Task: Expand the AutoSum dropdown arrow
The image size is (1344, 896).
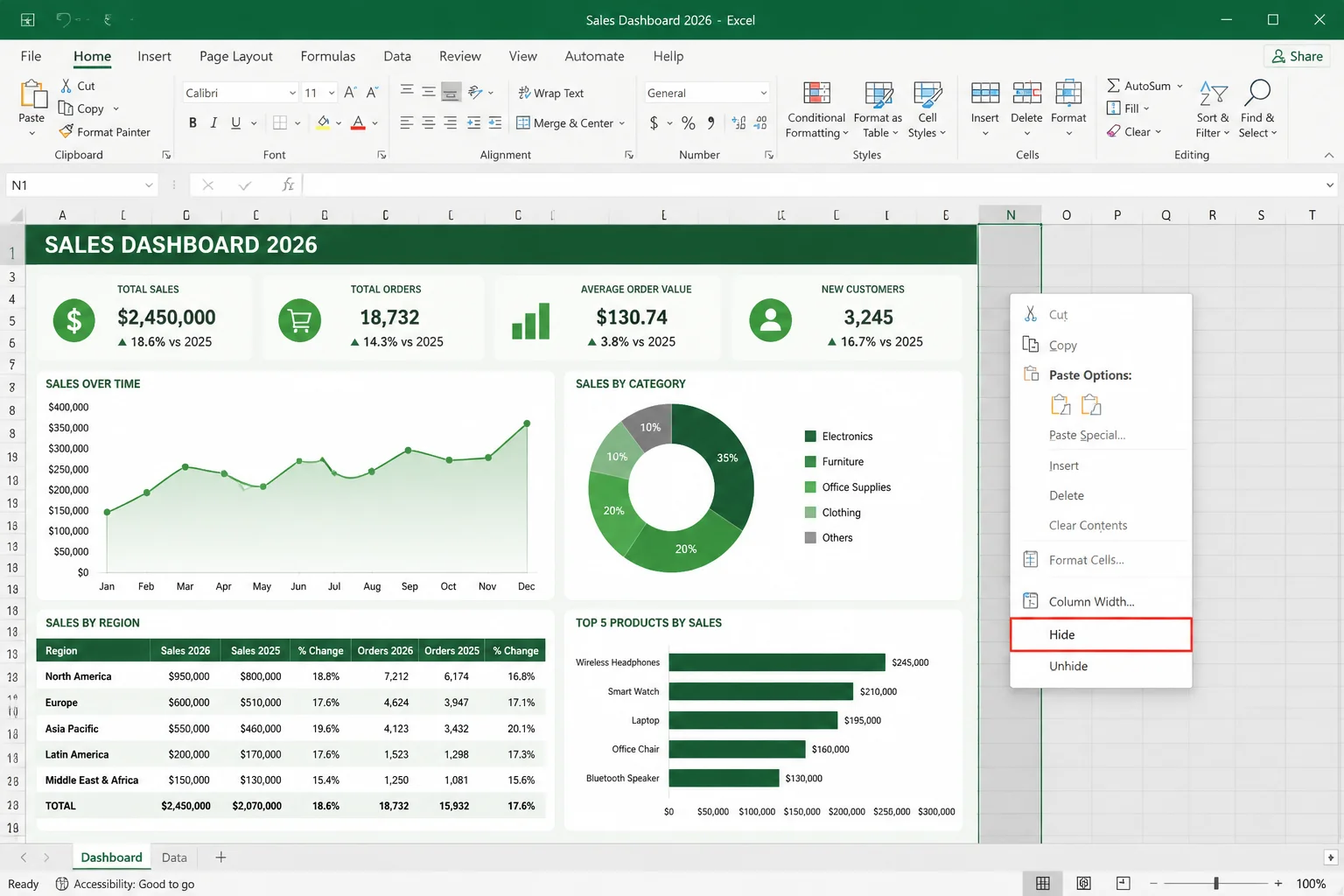Action: pyautogui.click(x=1179, y=86)
